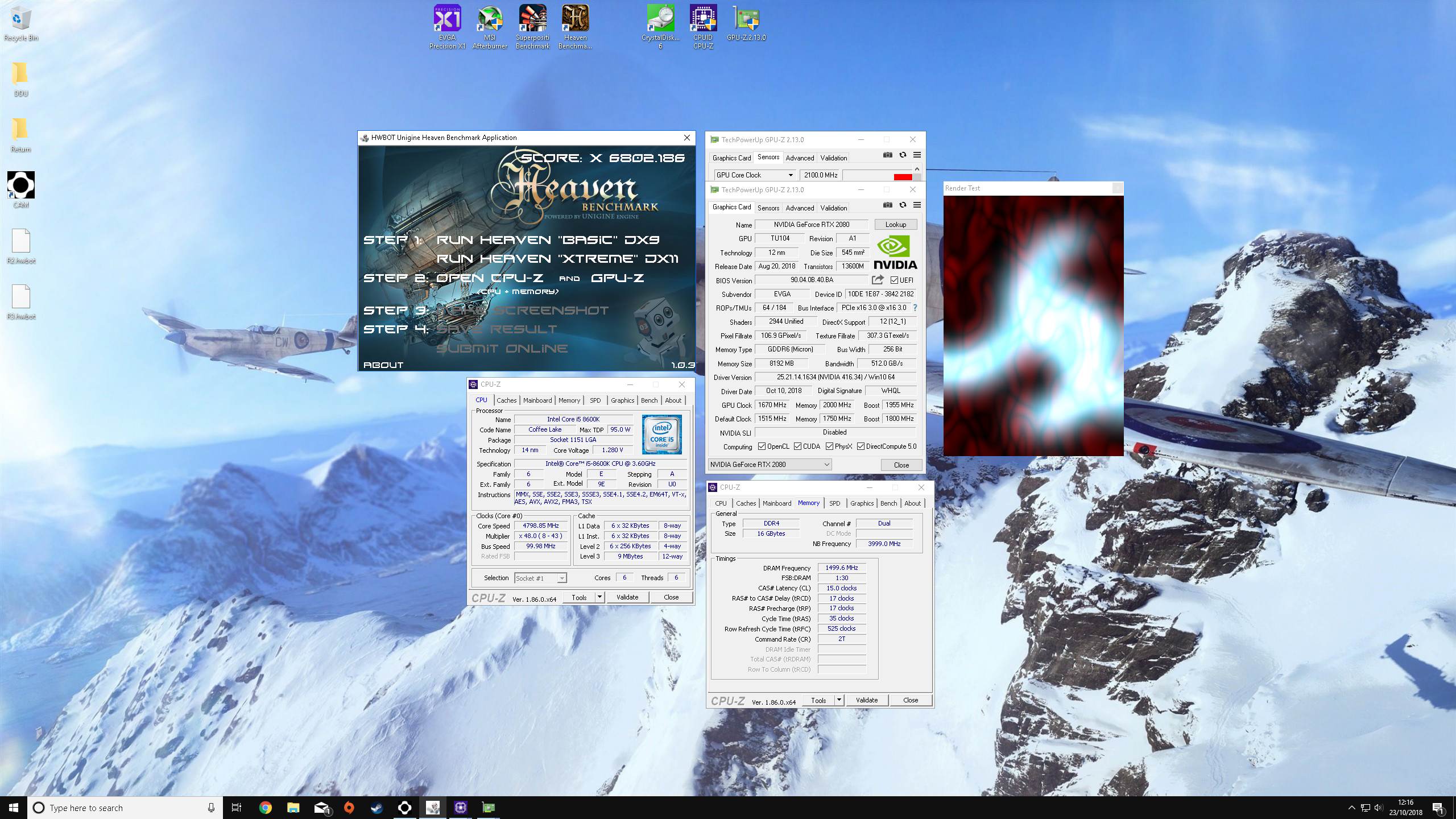
Task: Open the DDU folder on desktop
Action: [20, 78]
